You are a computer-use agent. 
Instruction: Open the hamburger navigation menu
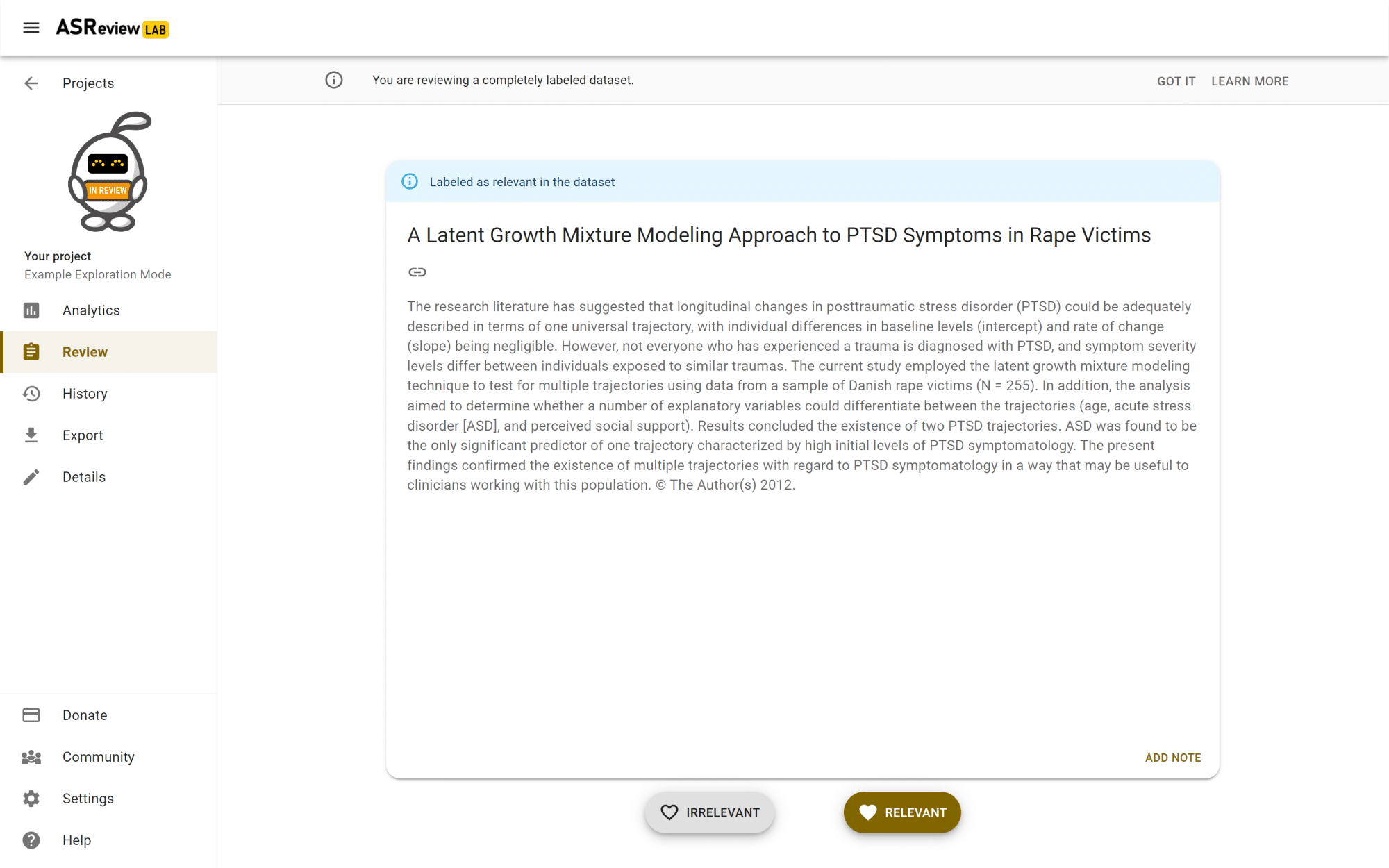31,28
